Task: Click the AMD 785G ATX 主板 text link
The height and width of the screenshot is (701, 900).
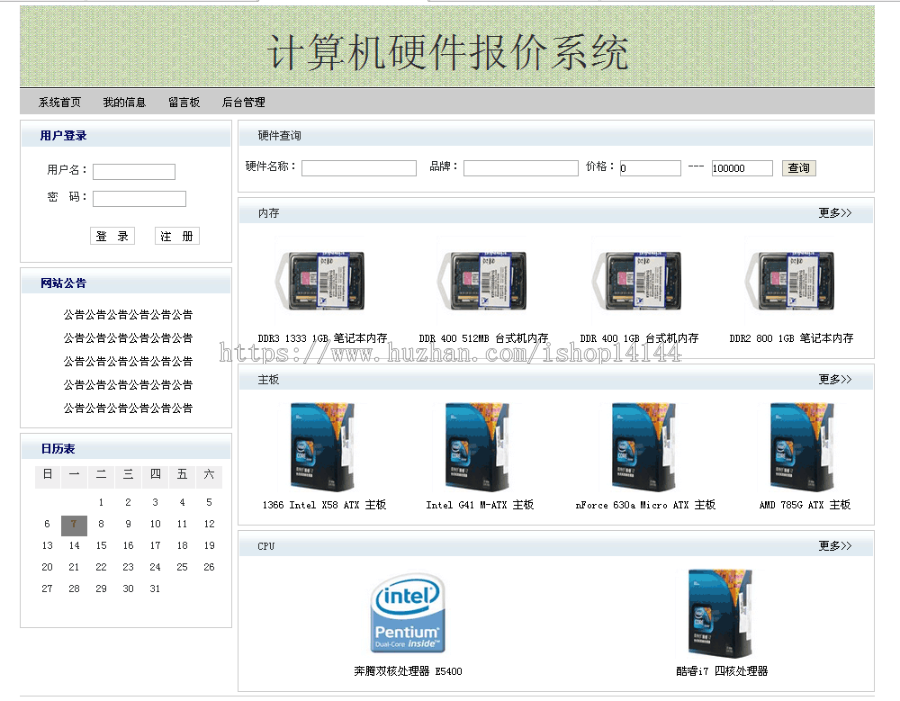Action: (805, 505)
